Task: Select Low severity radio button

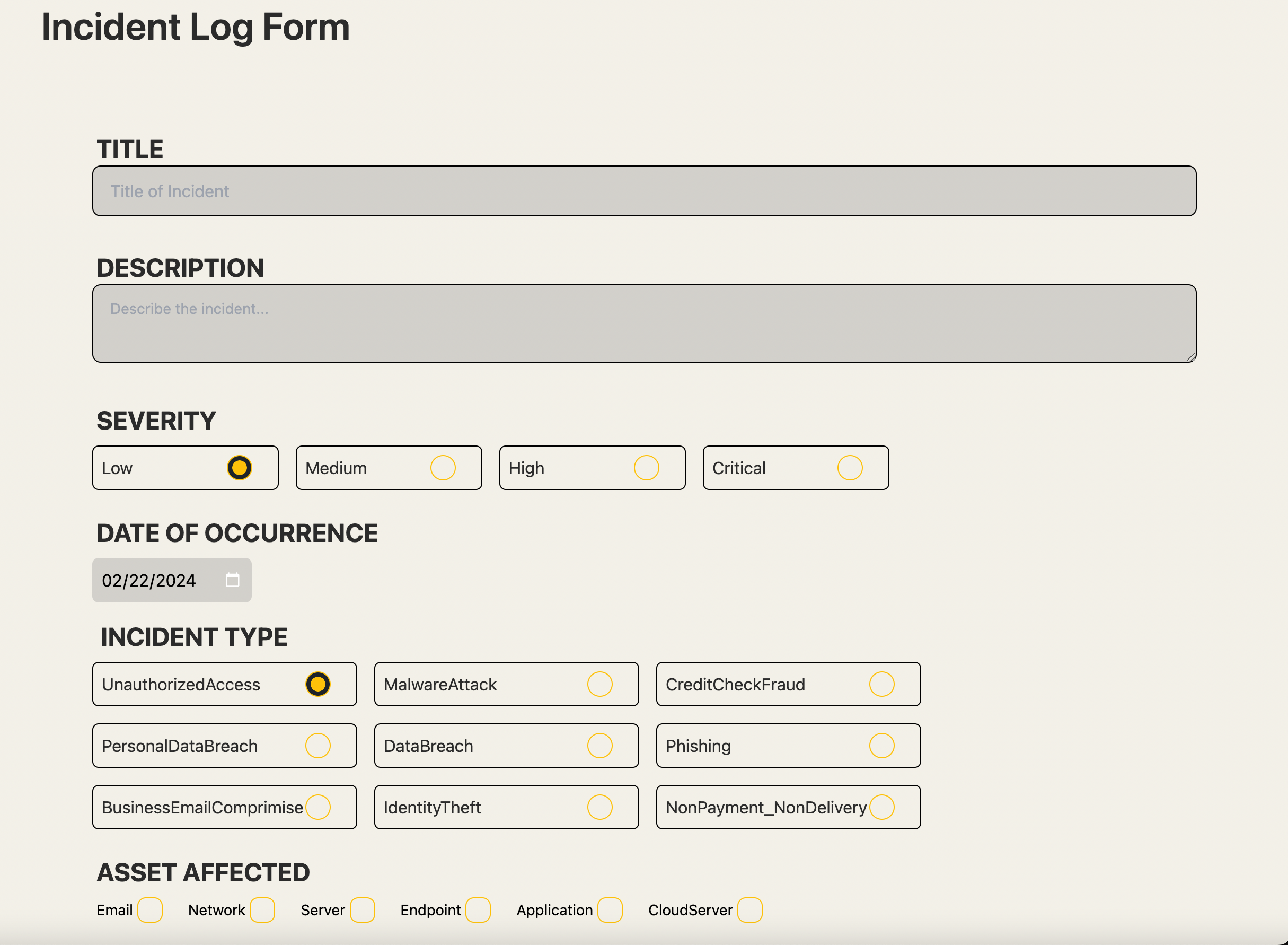Action: [239, 468]
